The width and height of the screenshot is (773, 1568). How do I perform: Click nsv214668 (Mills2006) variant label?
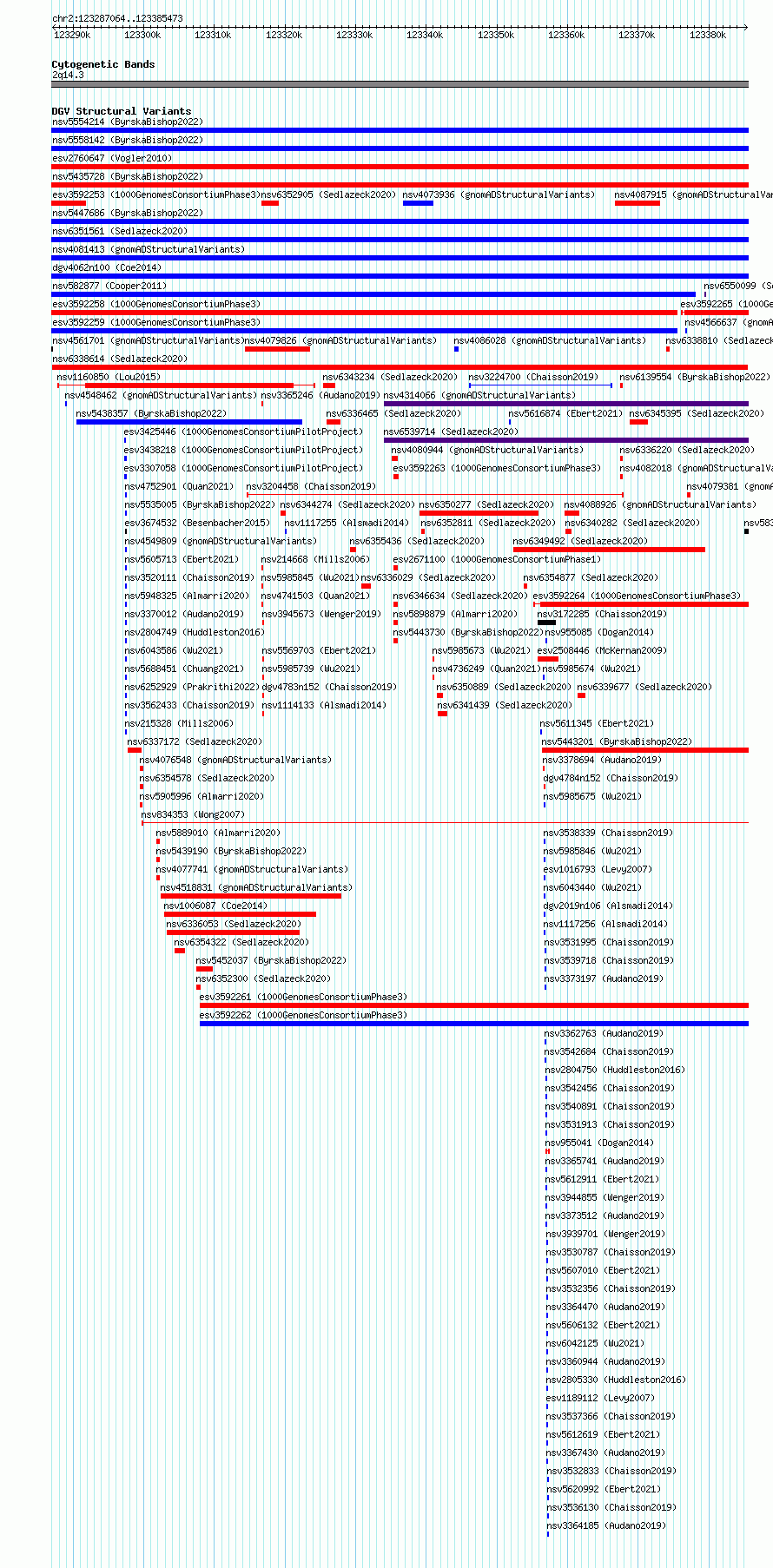click(315, 560)
